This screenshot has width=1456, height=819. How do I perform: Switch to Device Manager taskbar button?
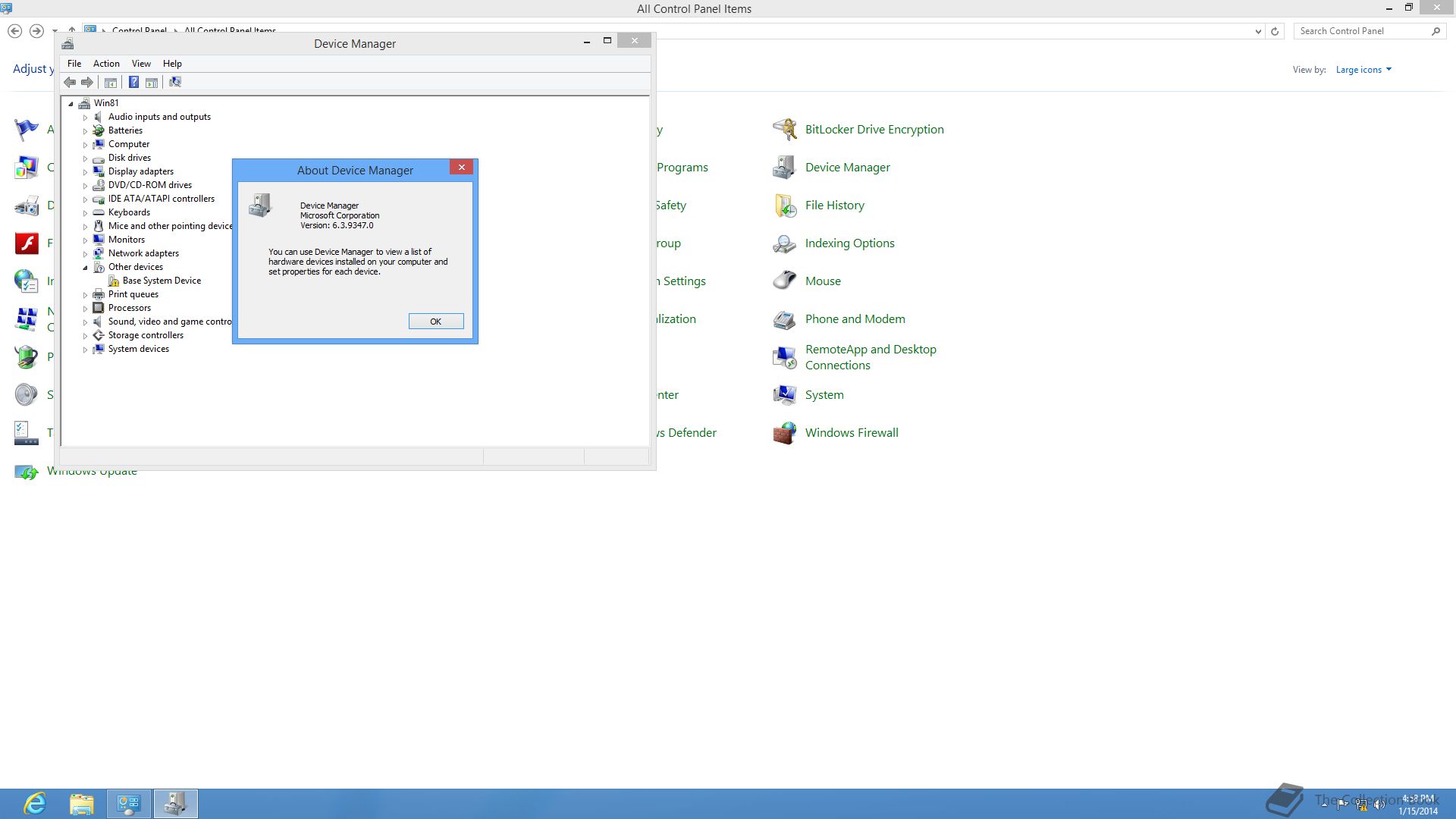176,804
